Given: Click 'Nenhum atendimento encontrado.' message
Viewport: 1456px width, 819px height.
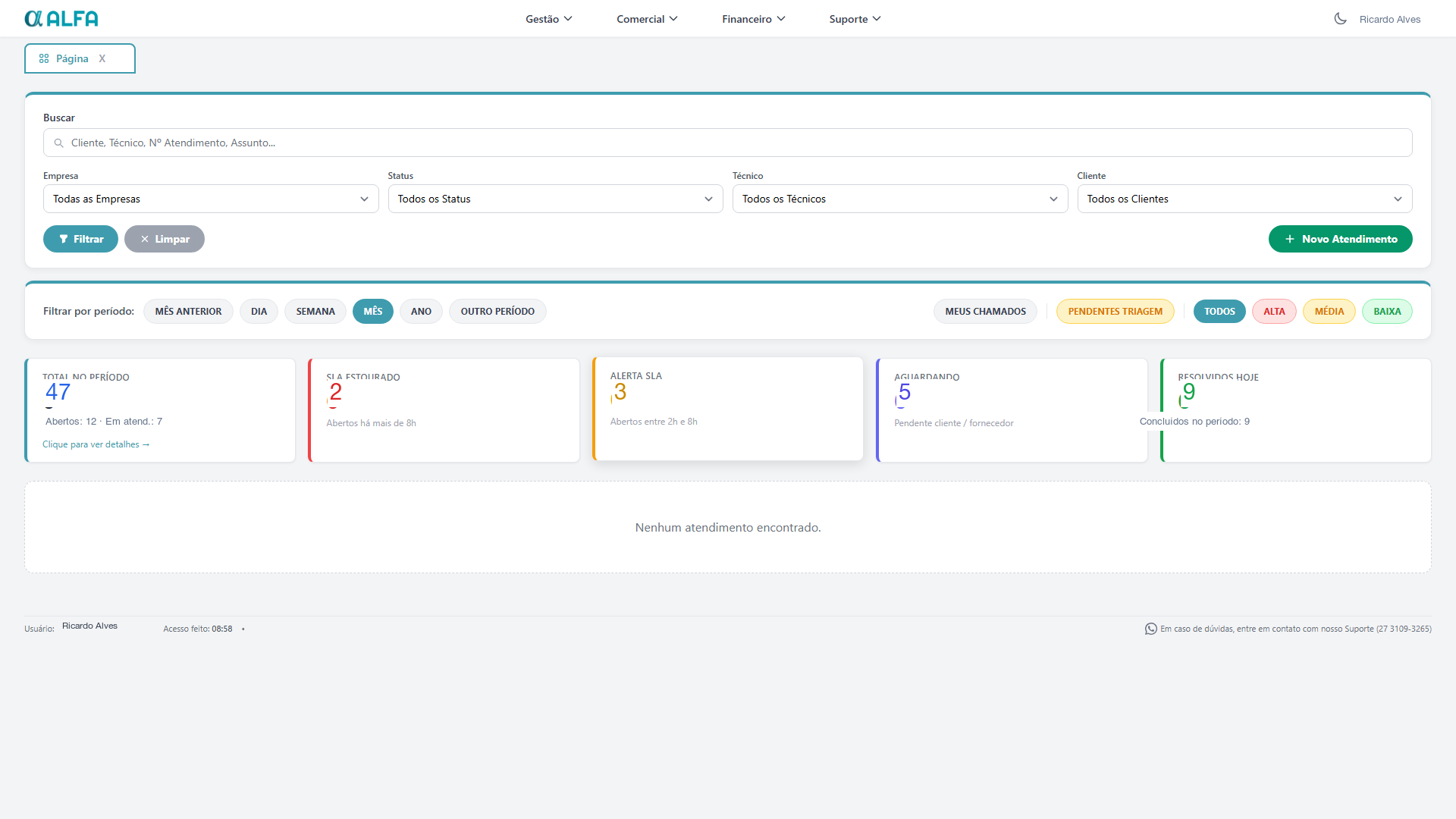Looking at the screenshot, I should point(728,527).
